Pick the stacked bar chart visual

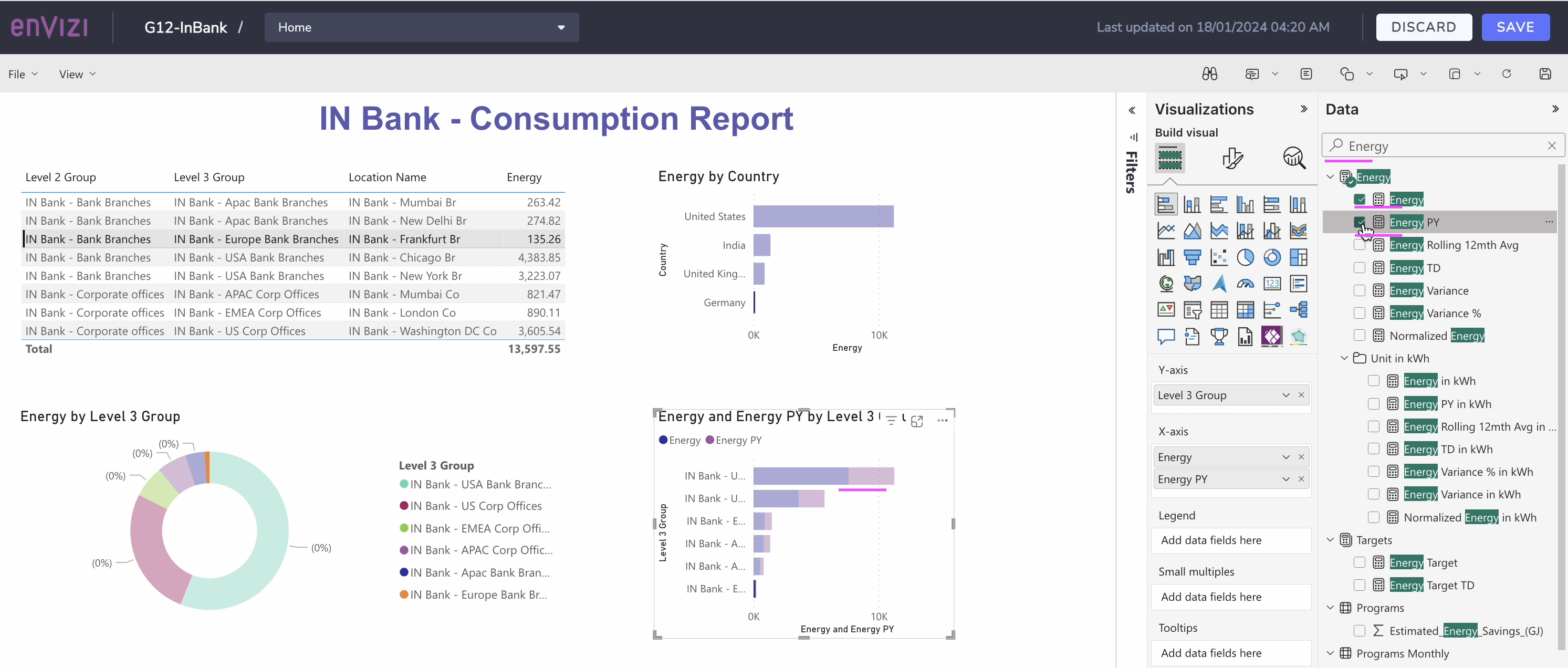click(1166, 205)
